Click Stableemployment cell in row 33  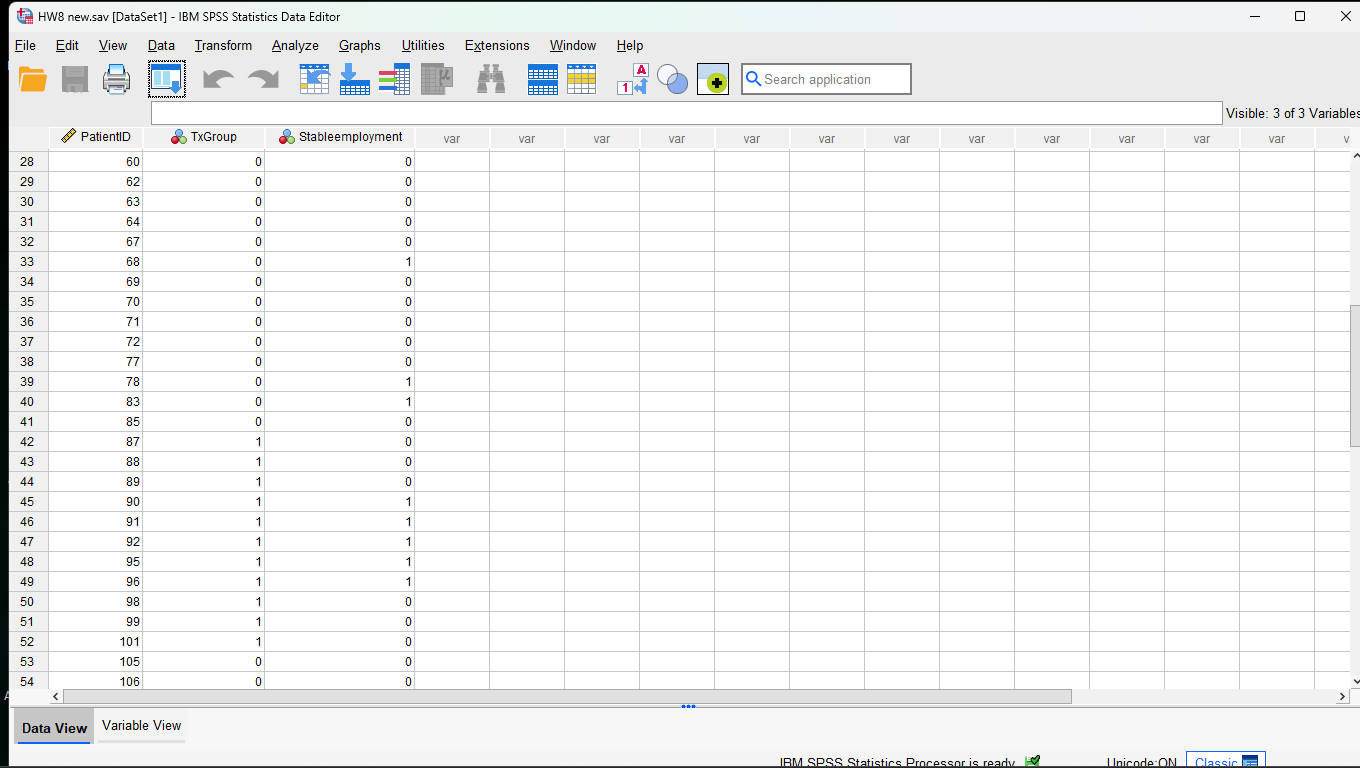tap(340, 262)
